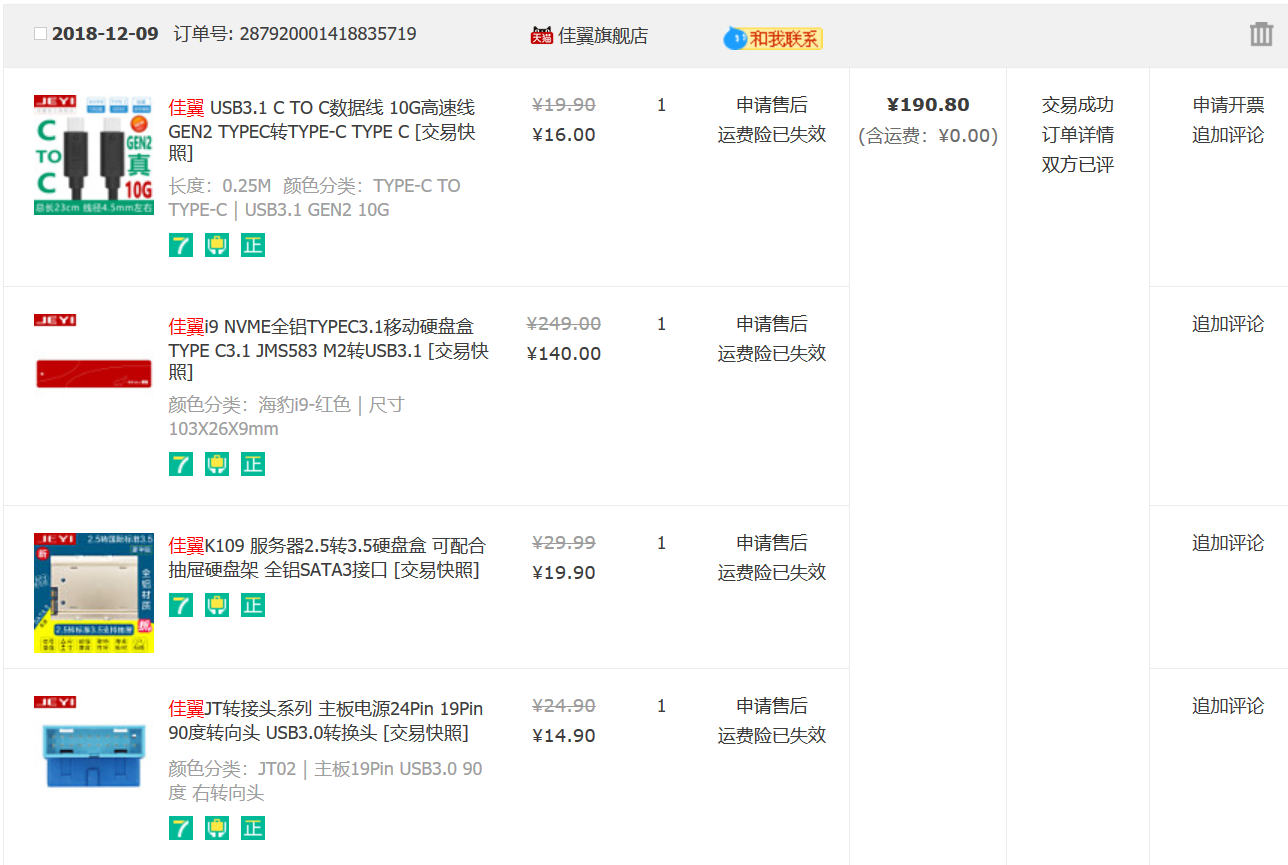1288x865 pixels.
Task: Click spec text 长度: 0.25M
Action: pyautogui.click(x=220, y=186)
